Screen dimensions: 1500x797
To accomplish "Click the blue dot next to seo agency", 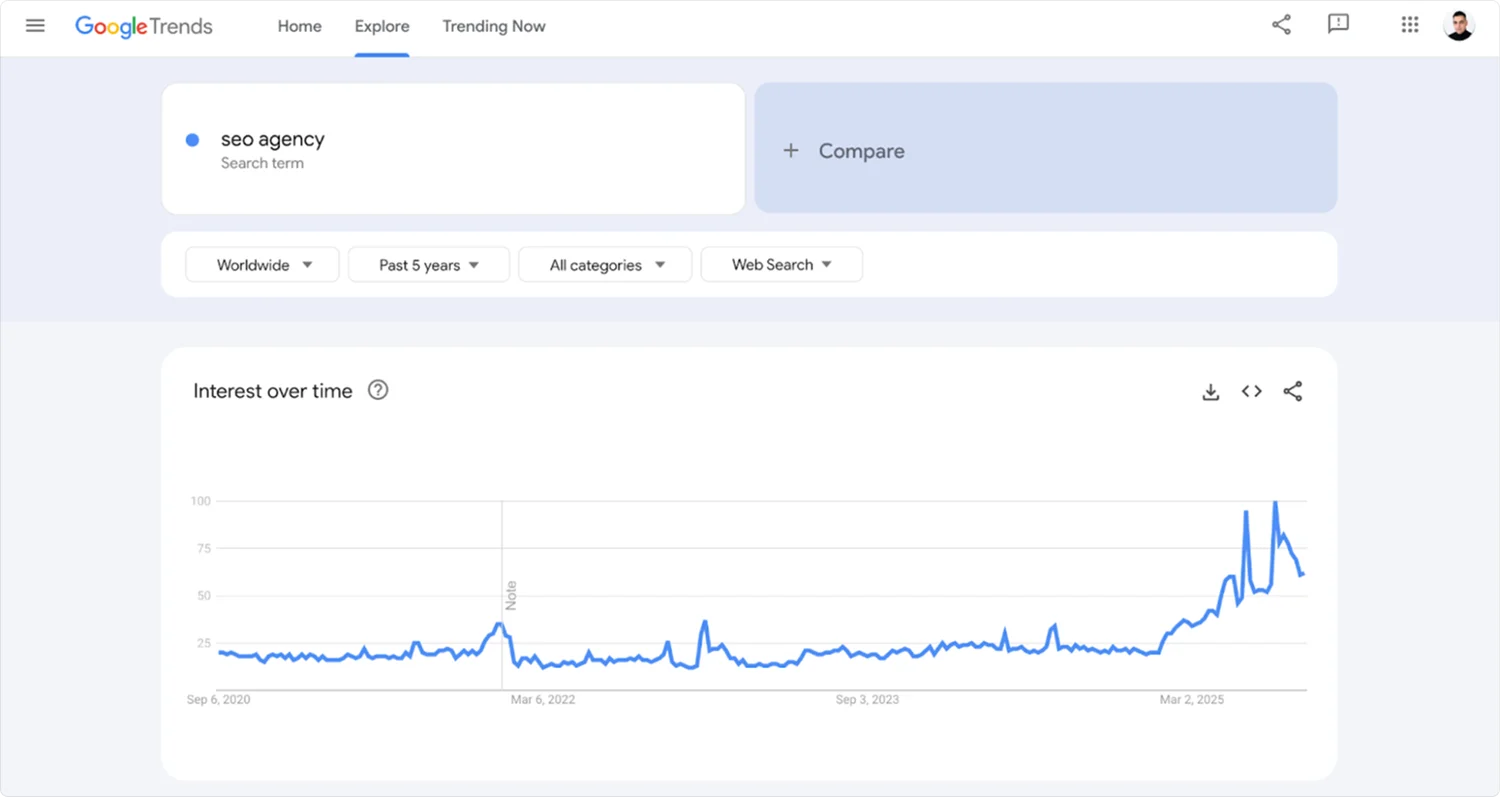I will coord(191,140).
